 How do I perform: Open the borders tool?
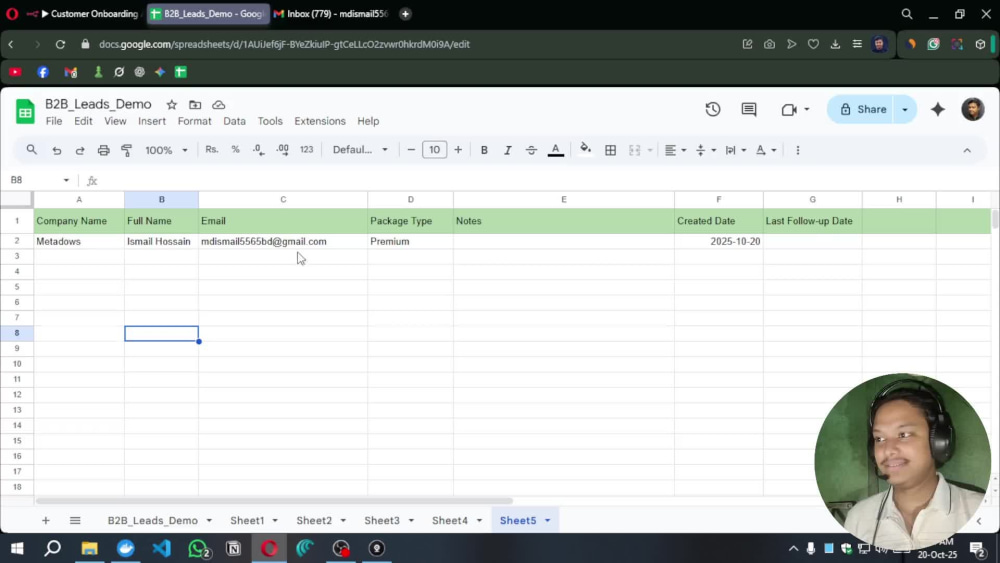tap(610, 150)
